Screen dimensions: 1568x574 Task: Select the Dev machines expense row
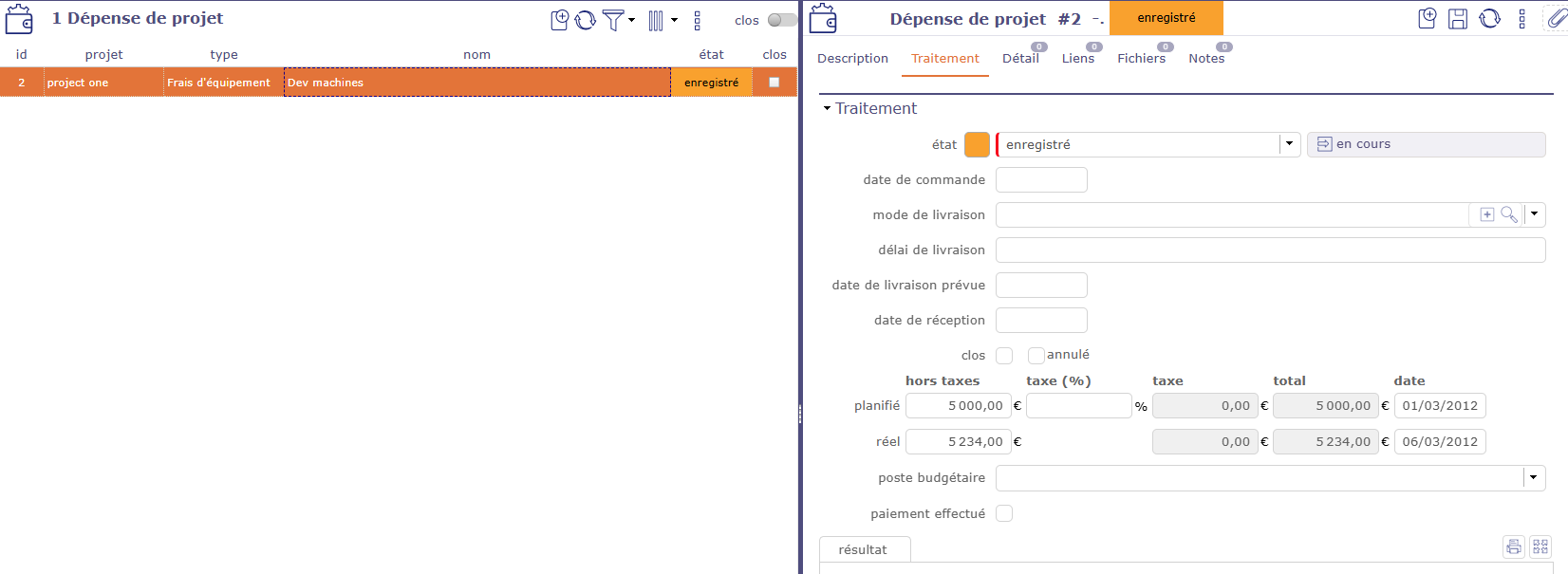pos(476,83)
